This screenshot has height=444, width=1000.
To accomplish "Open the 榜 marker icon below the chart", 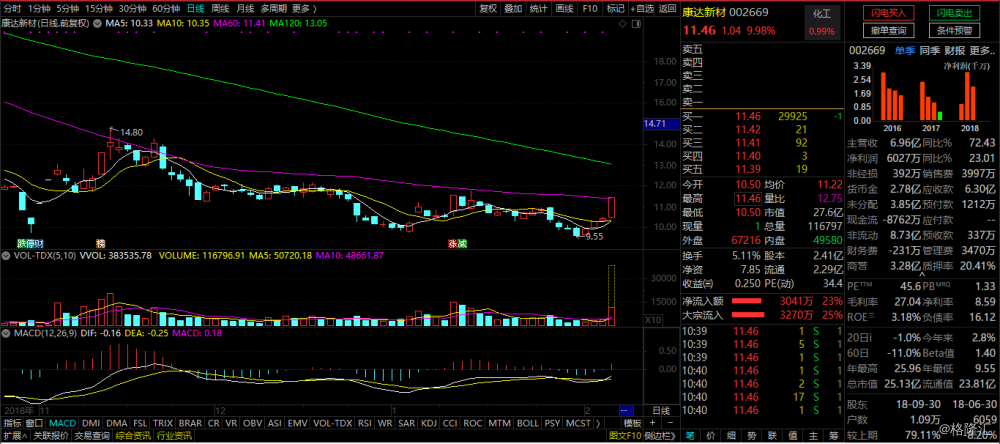I will (x=100, y=244).
